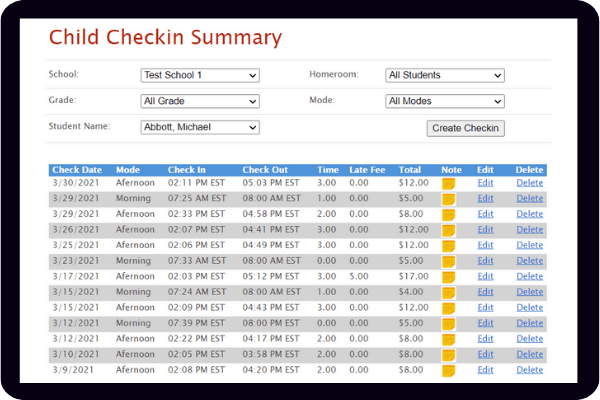The image size is (600, 400).
Task: Click the Create Checkin button
Action: coord(465,128)
